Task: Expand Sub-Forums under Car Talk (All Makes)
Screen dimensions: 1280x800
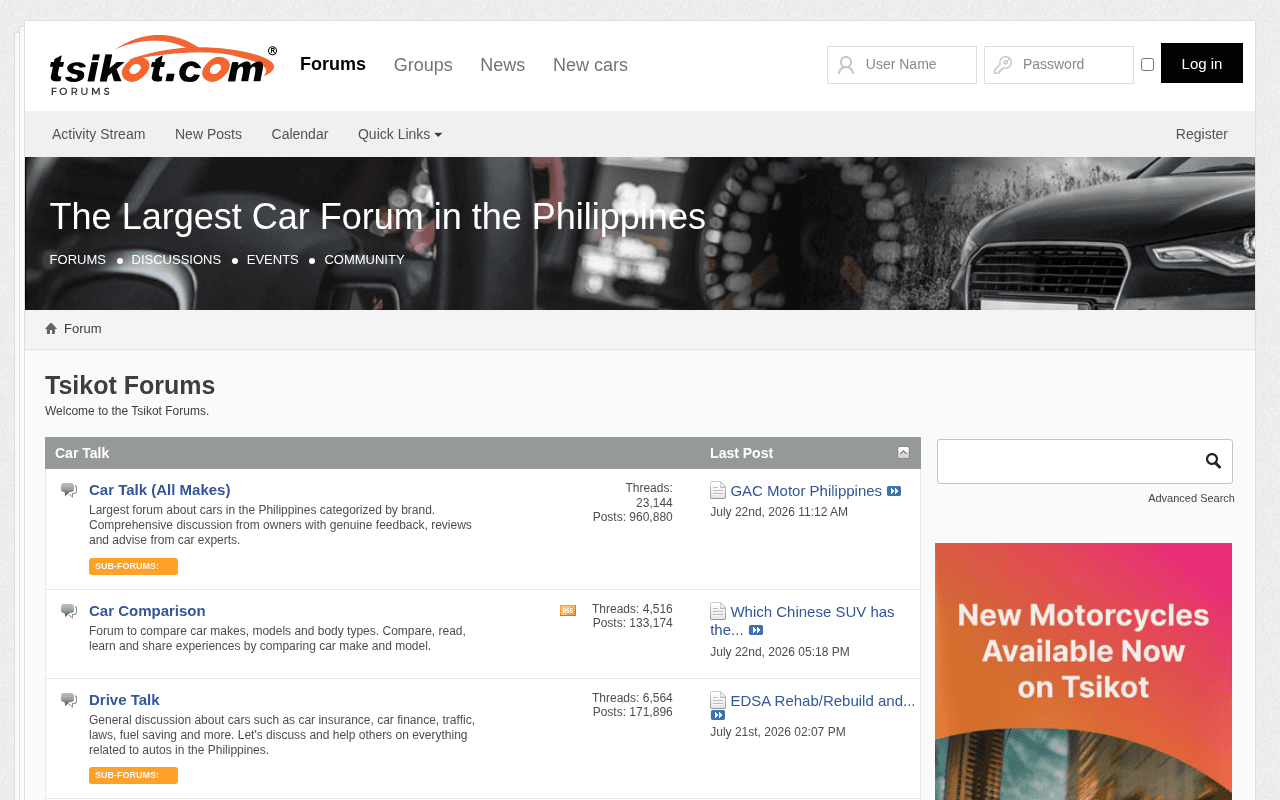Action: 133,566
